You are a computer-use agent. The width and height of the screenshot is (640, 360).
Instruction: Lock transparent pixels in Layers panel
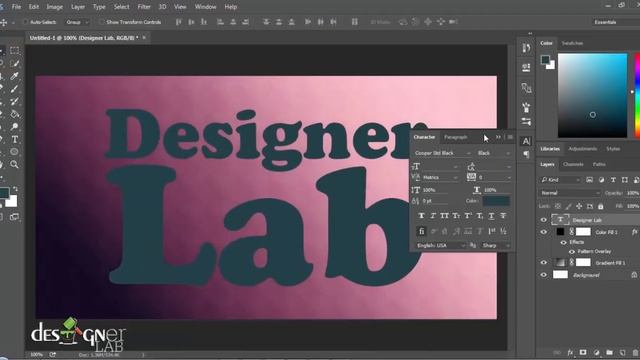click(558, 207)
